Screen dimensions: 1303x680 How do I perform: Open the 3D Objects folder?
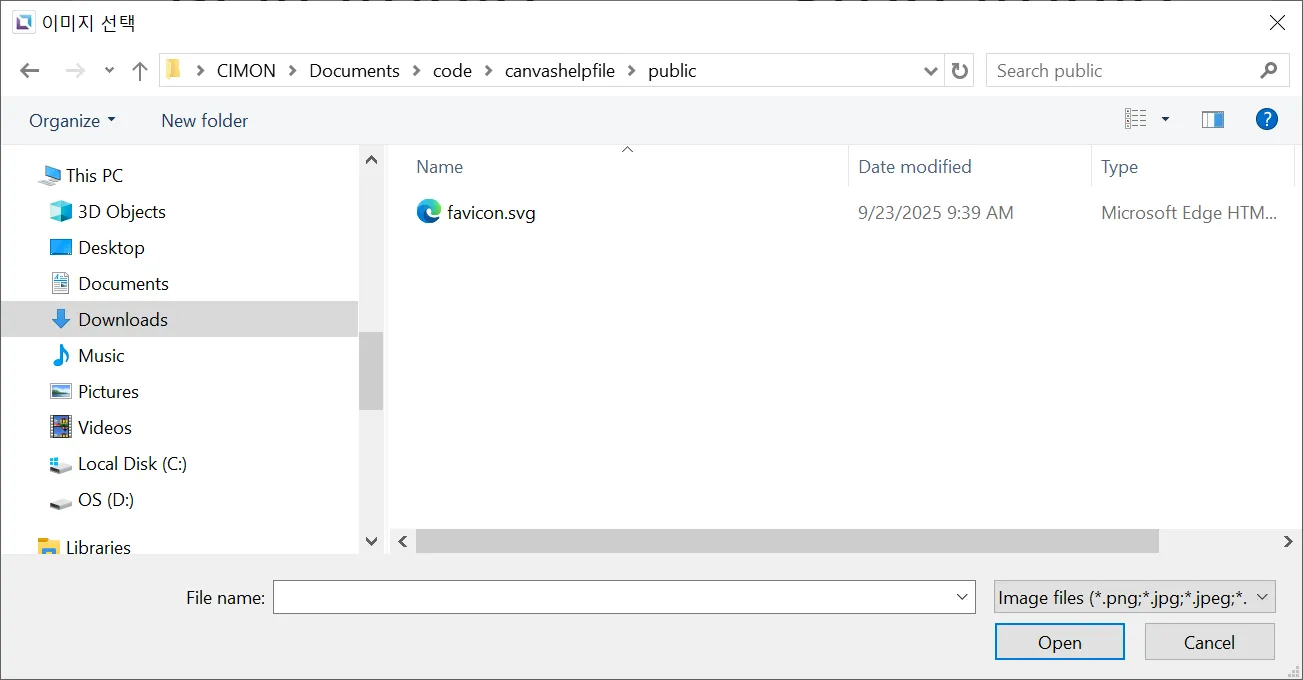tap(121, 212)
